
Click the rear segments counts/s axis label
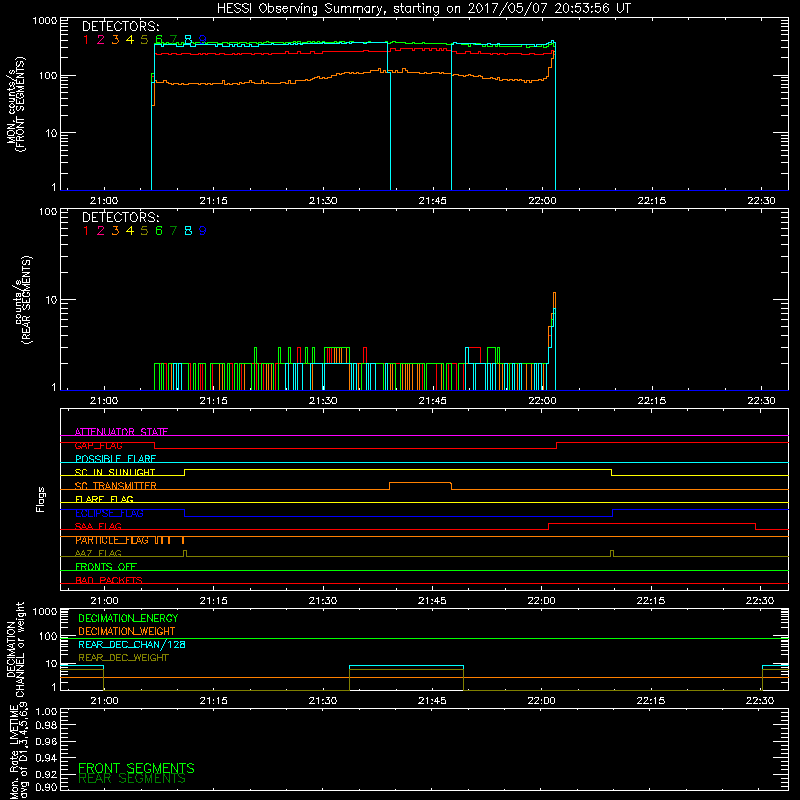pos(23,299)
